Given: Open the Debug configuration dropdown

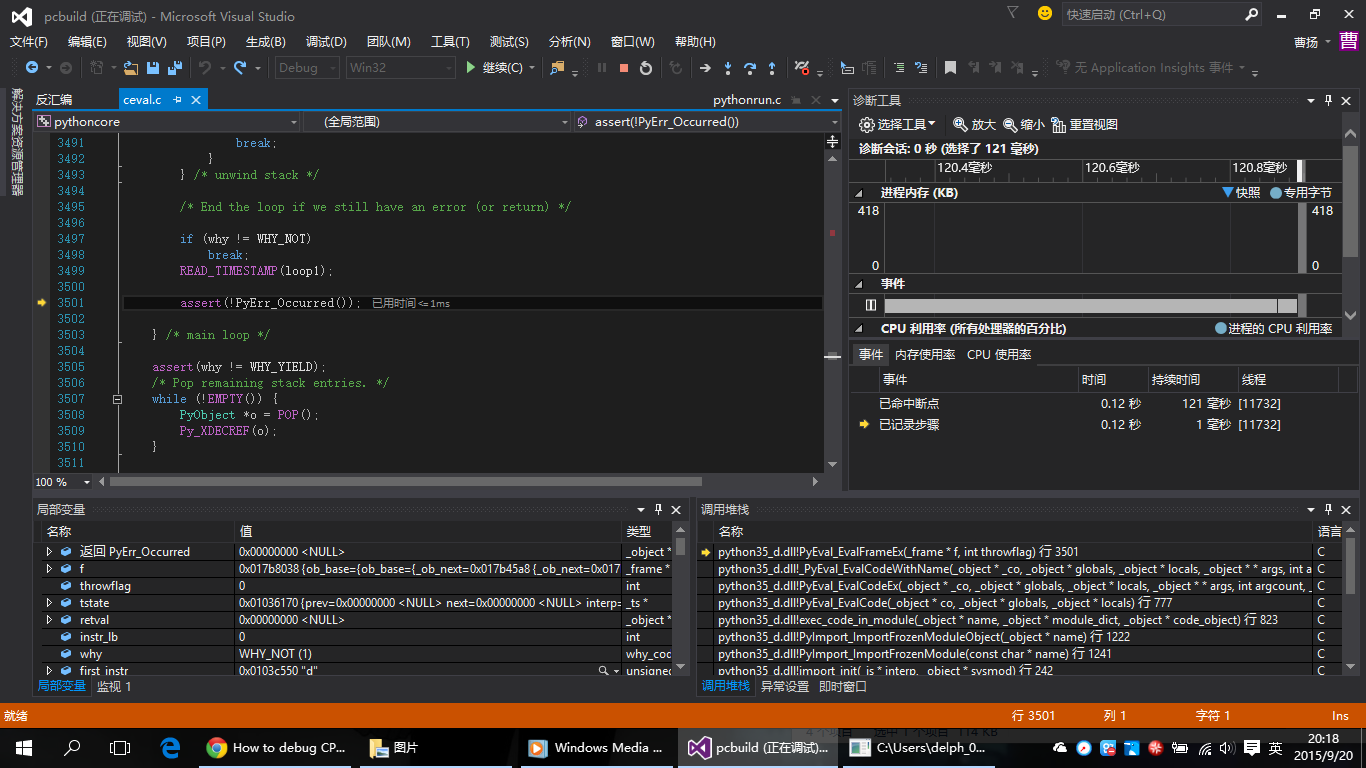Looking at the screenshot, I should click(x=305, y=68).
